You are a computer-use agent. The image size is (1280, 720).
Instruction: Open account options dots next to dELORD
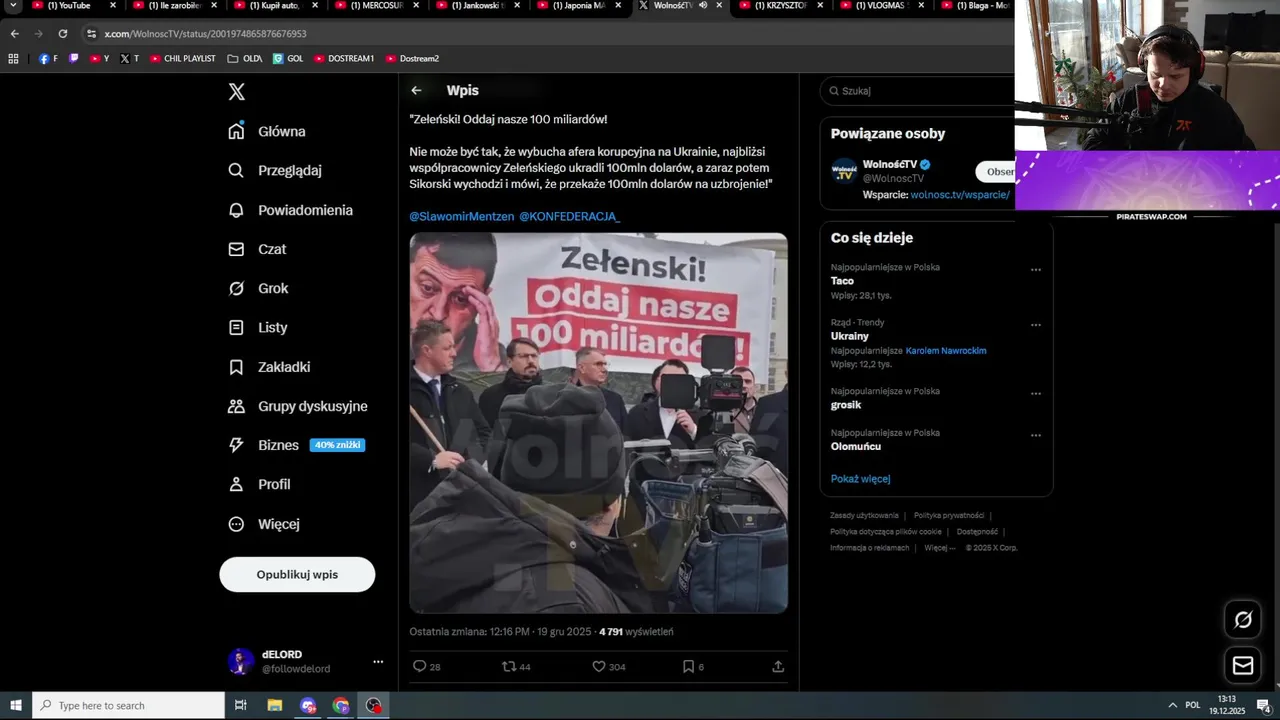378,662
